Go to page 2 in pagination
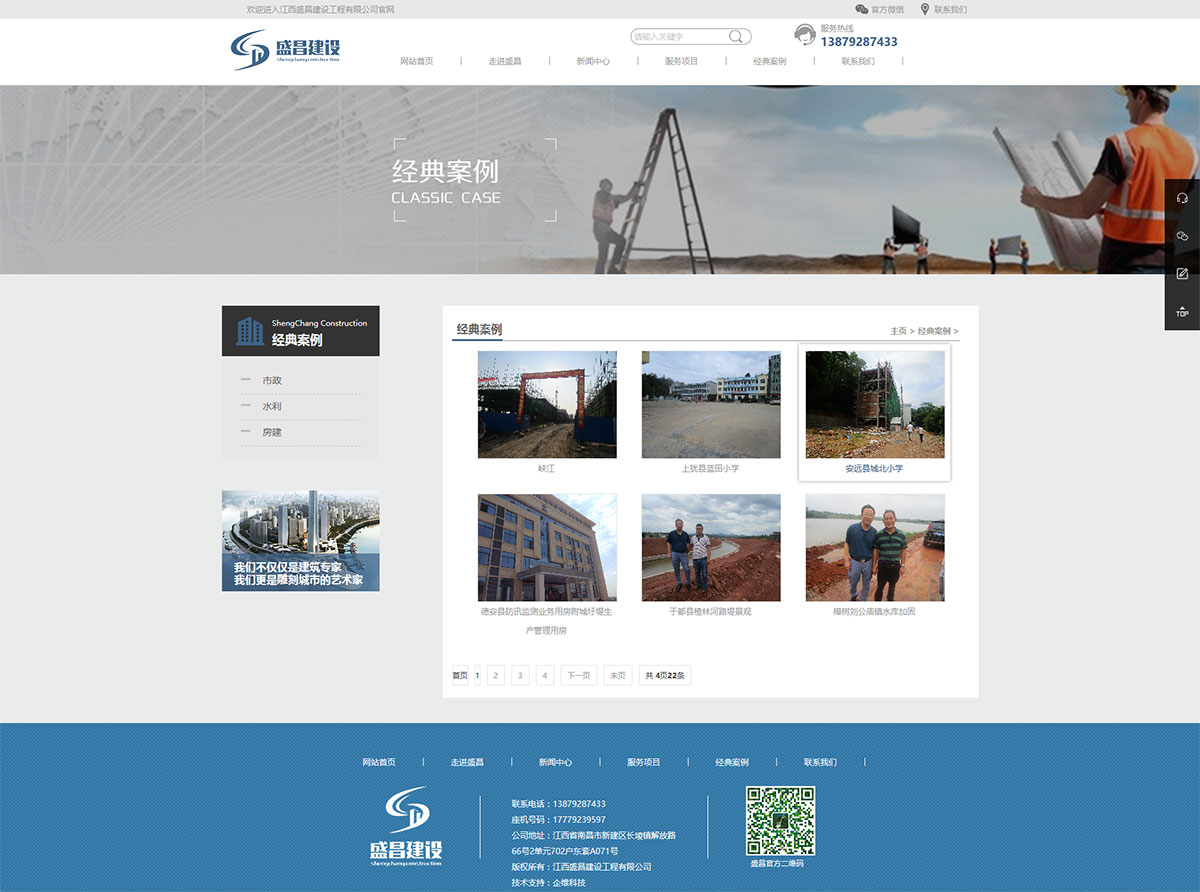 pyautogui.click(x=495, y=676)
